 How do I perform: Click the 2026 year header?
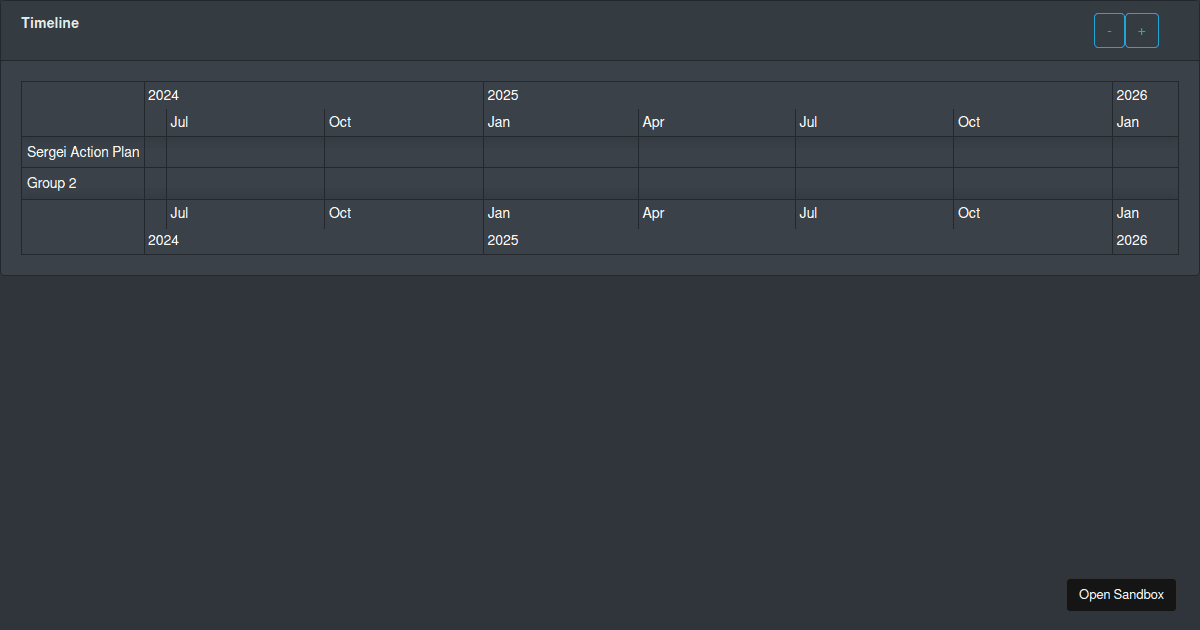[x=1132, y=95]
